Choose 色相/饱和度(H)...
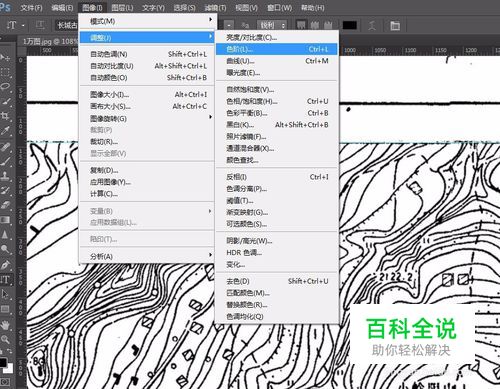Viewport: 500px width, 389px height. click(x=277, y=101)
